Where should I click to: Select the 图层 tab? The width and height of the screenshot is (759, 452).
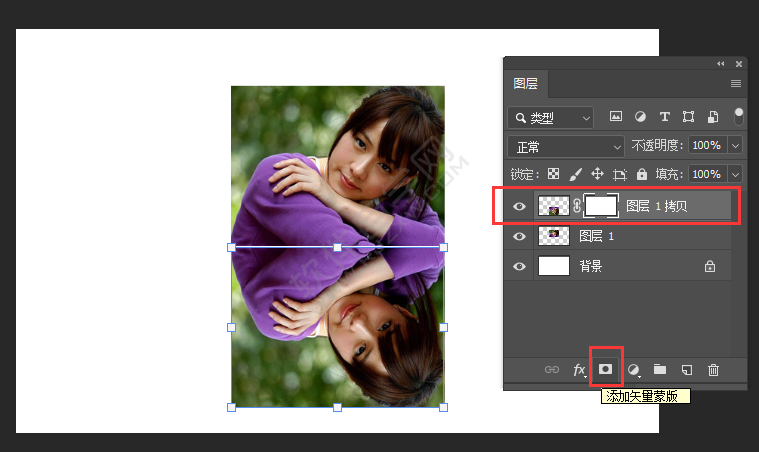tap(526, 83)
